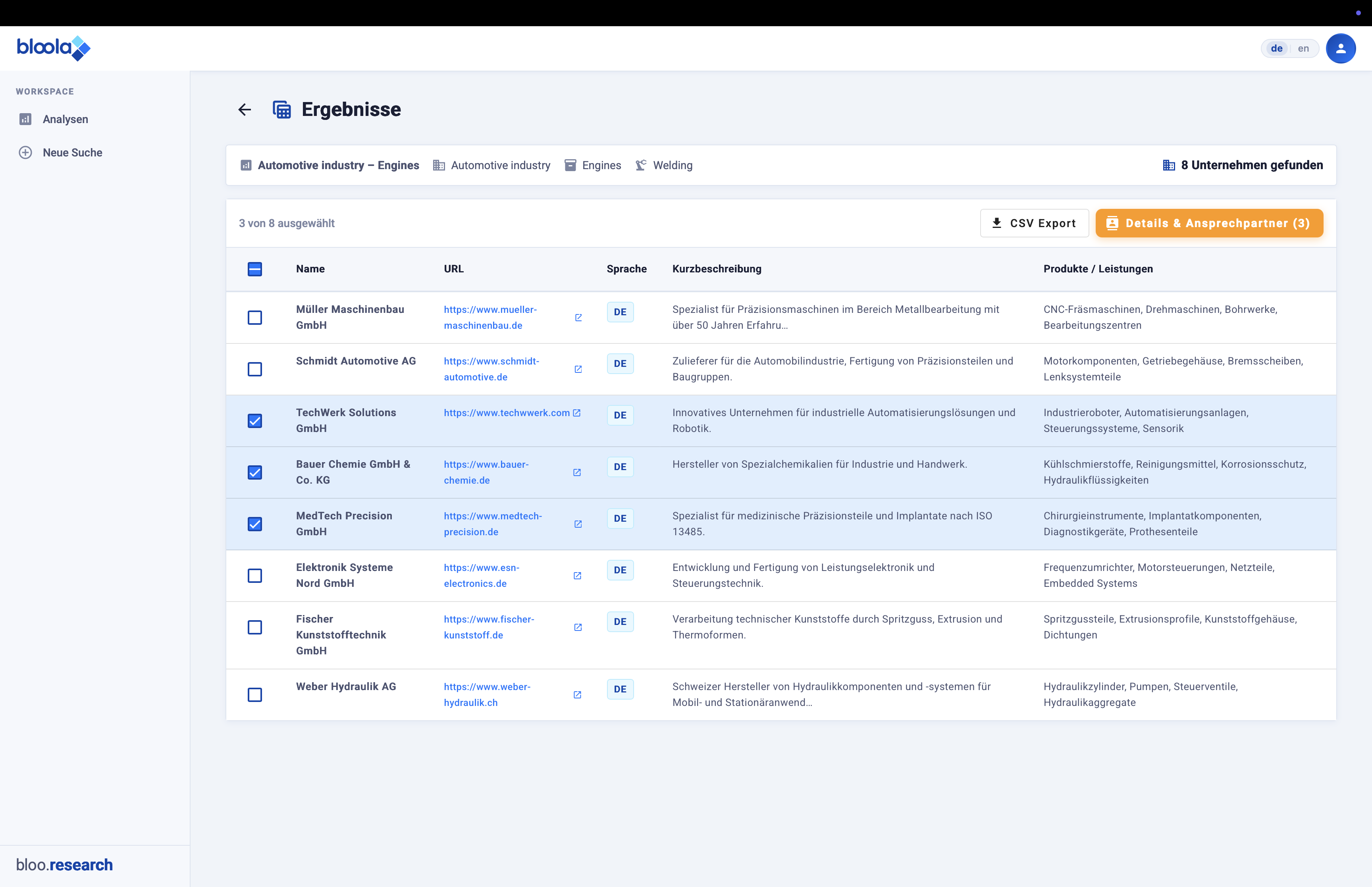Open external link icon for Müller Maschinenbau URL
Image resolution: width=1372 pixels, height=887 pixels.
pyautogui.click(x=578, y=317)
